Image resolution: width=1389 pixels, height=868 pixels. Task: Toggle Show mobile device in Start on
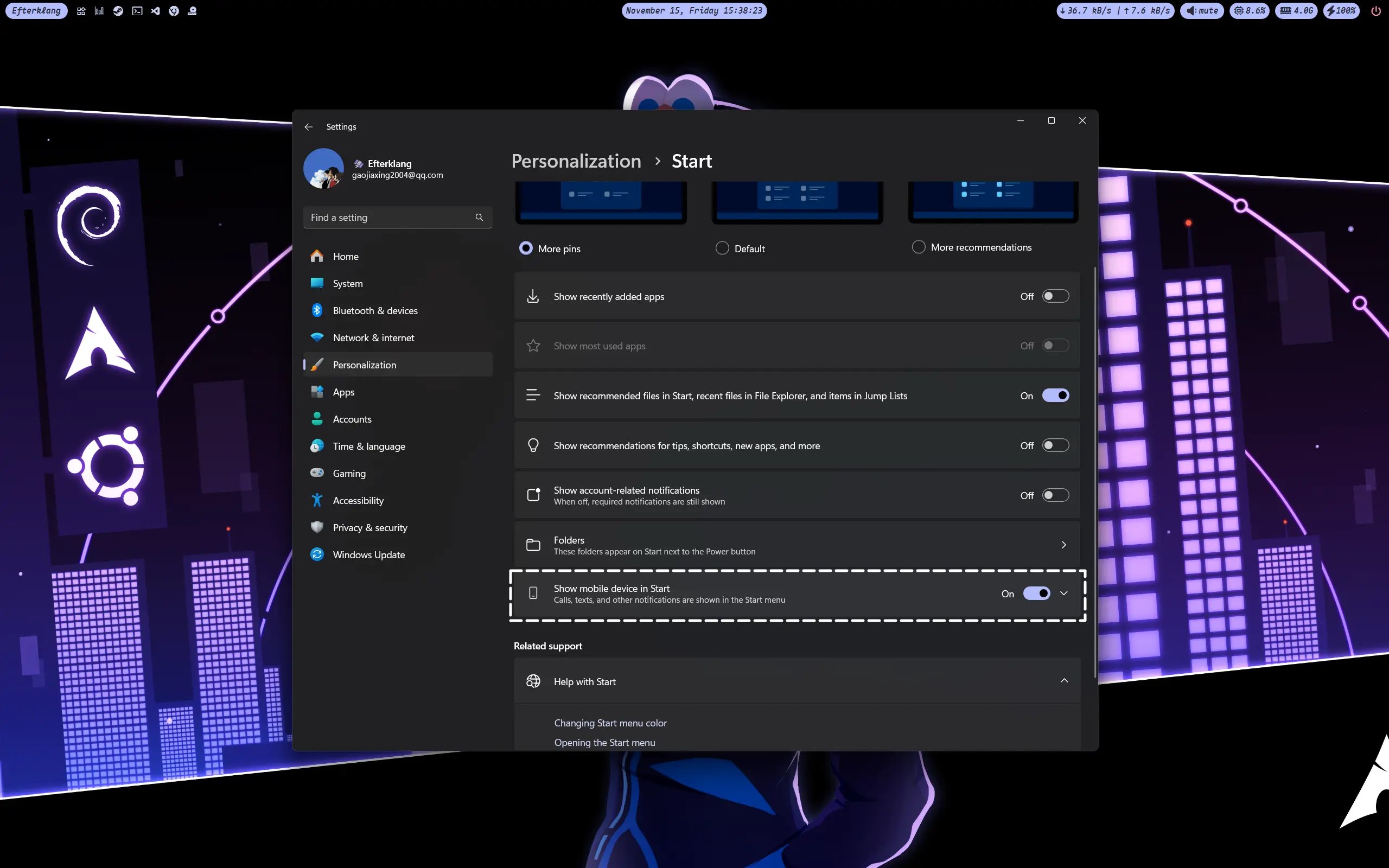click(1037, 593)
